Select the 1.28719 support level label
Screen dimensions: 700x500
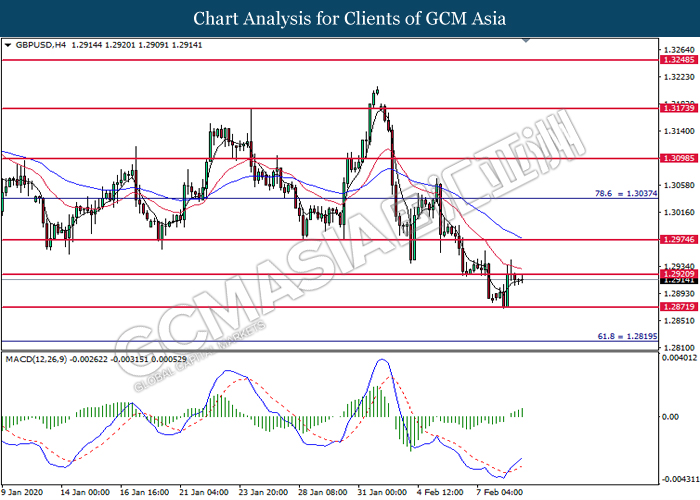679,307
